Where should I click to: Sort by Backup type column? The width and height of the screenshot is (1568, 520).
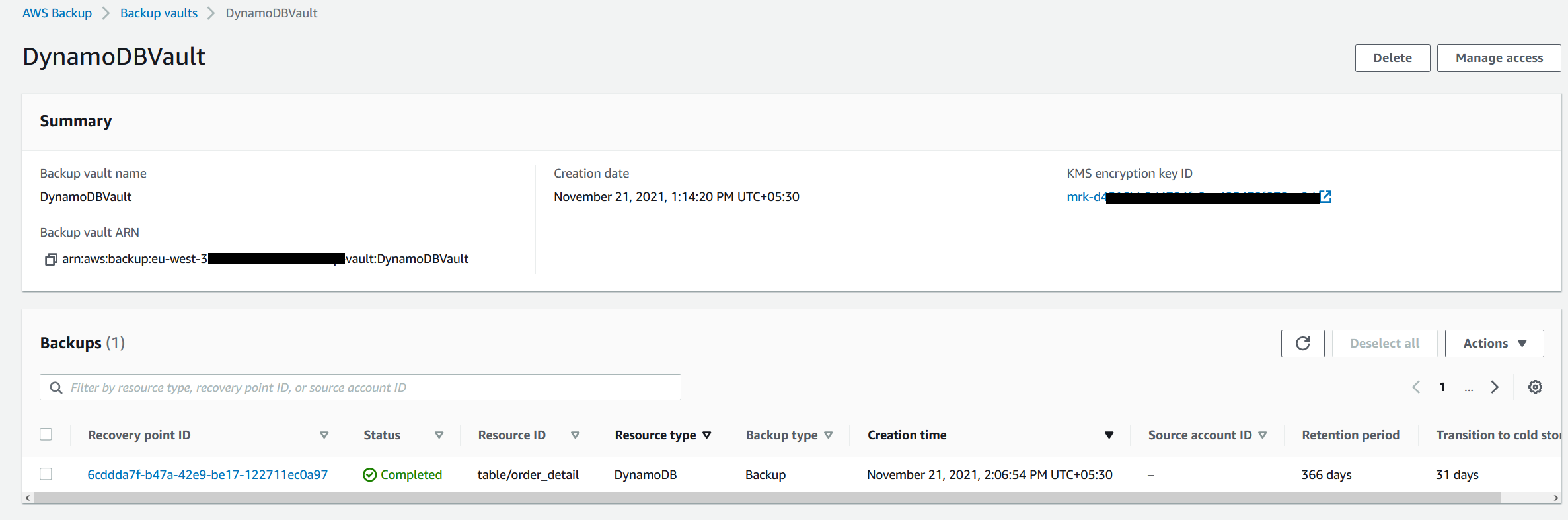[x=828, y=435]
